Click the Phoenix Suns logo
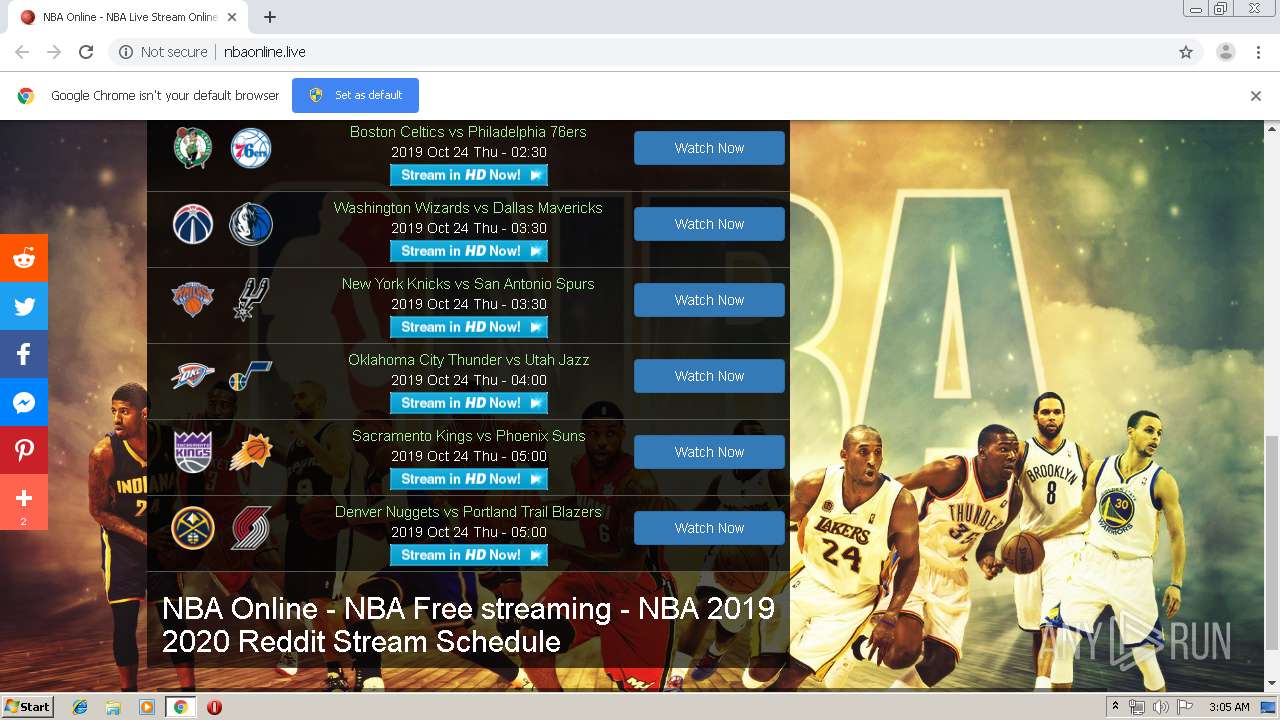The image size is (1280, 720). coord(250,452)
